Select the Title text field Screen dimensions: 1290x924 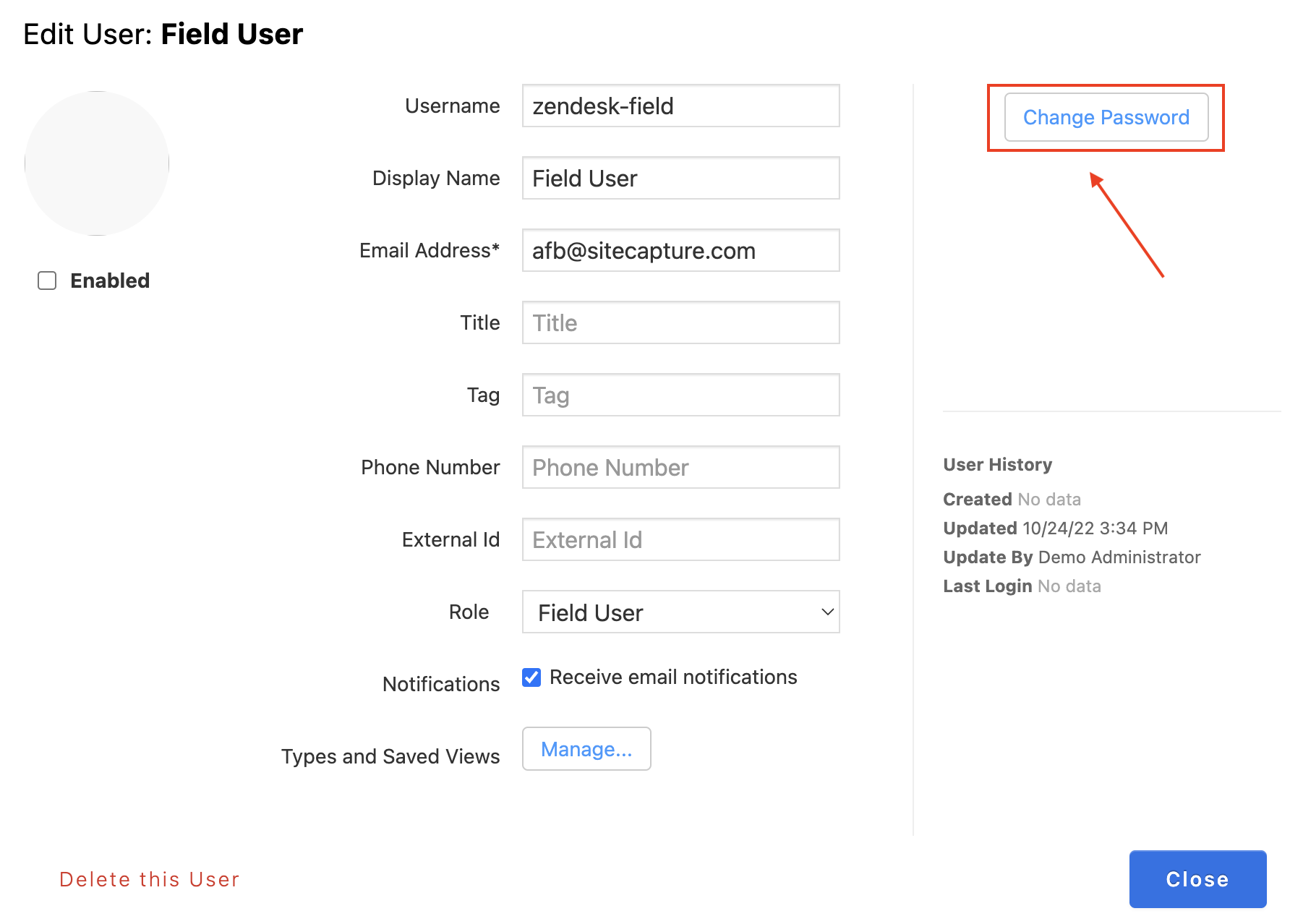680,323
